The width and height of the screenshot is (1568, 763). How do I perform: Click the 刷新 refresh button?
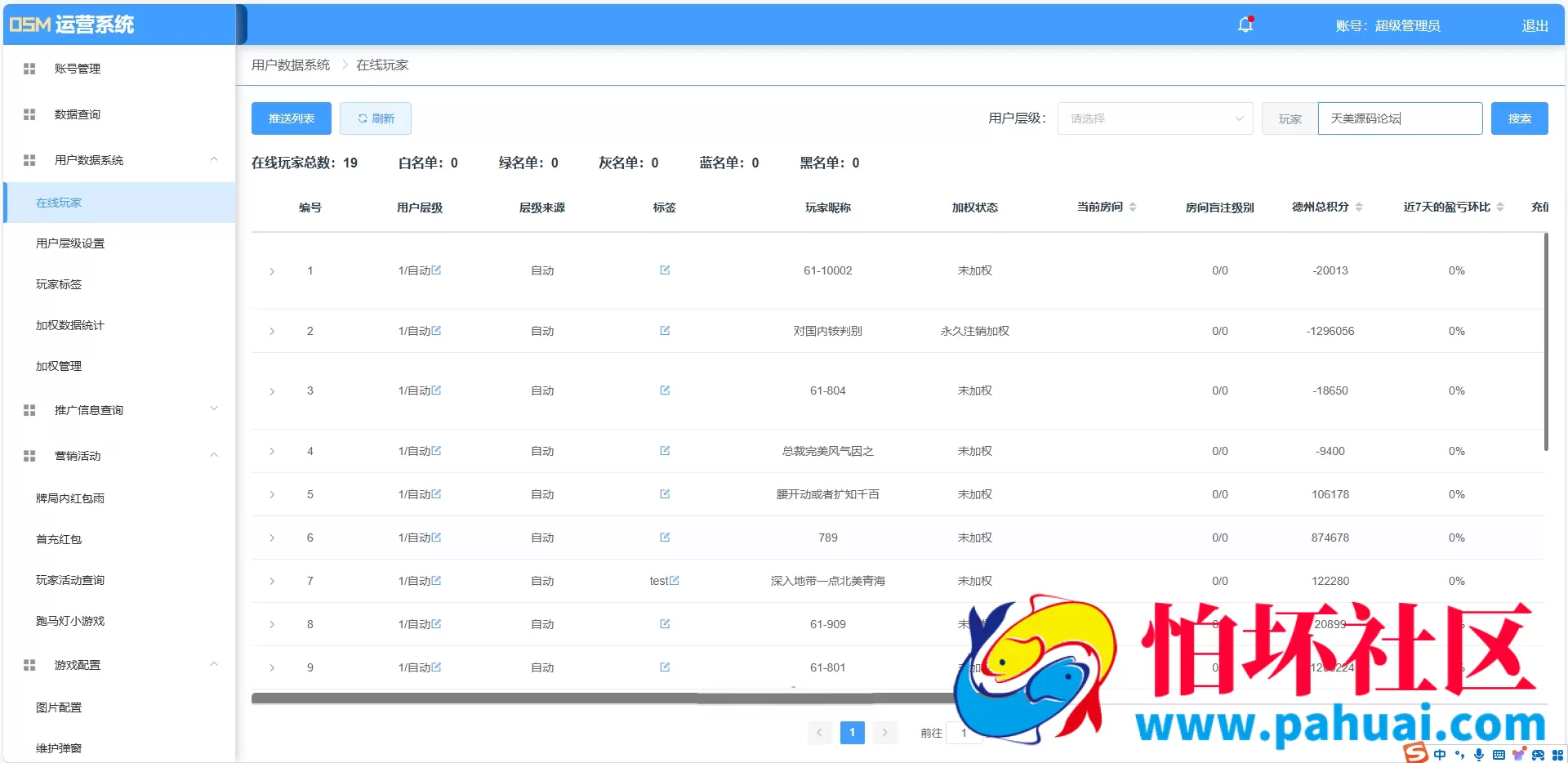point(376,118)
